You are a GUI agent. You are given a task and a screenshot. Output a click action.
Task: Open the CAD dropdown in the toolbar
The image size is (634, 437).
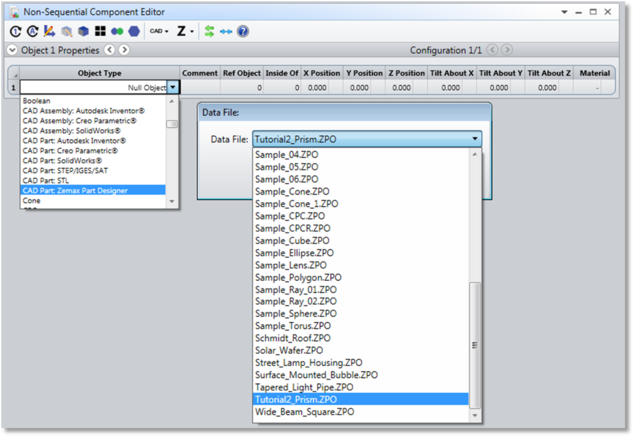(158, 31)
